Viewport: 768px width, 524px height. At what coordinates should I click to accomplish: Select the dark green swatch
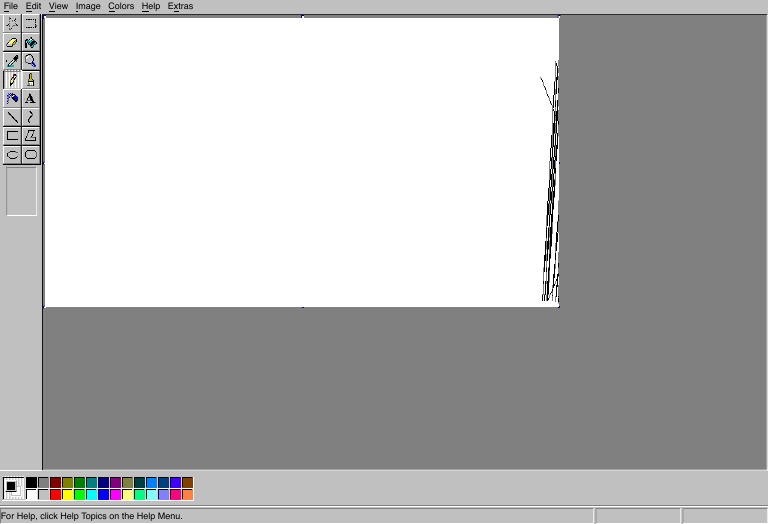[x=79, y=483]
